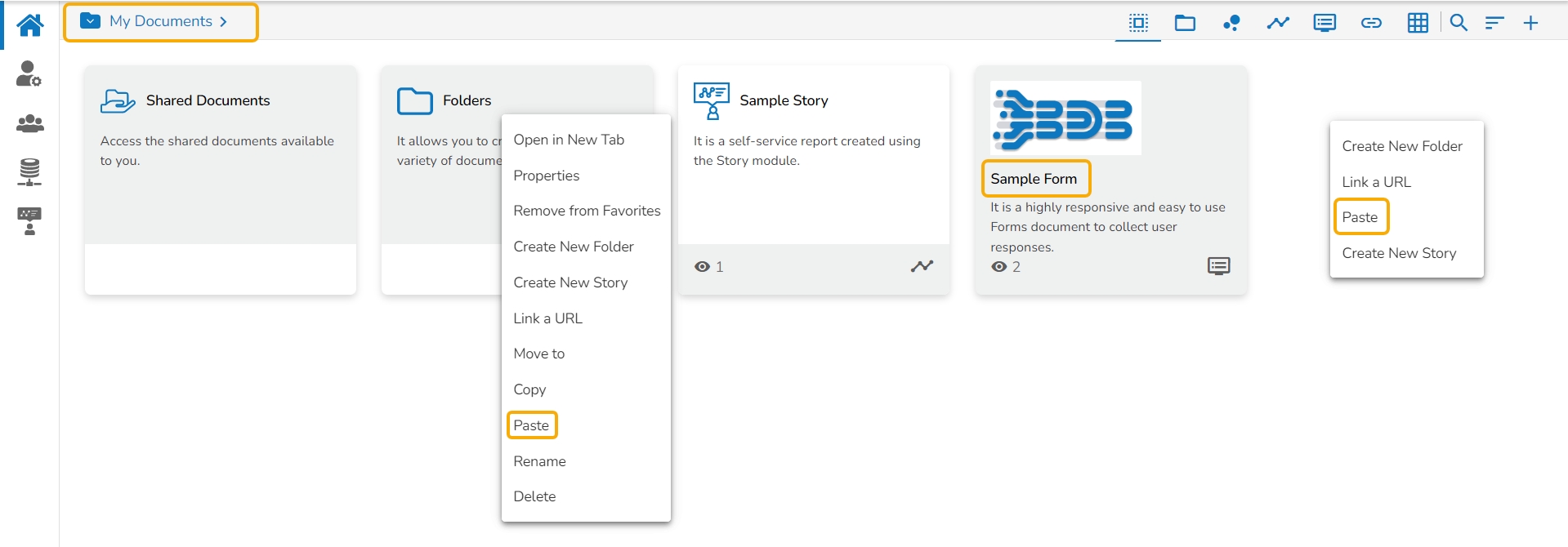Screen dimensions: 1568x547
Task: Click the plus add-new icon
Action: tap(1530, 23)
